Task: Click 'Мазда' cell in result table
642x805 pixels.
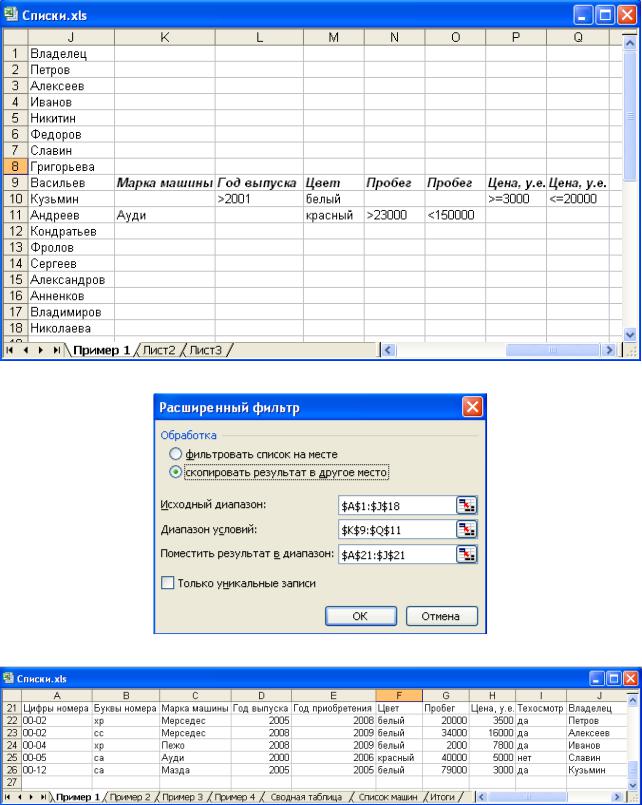Action: coord(195,770)
